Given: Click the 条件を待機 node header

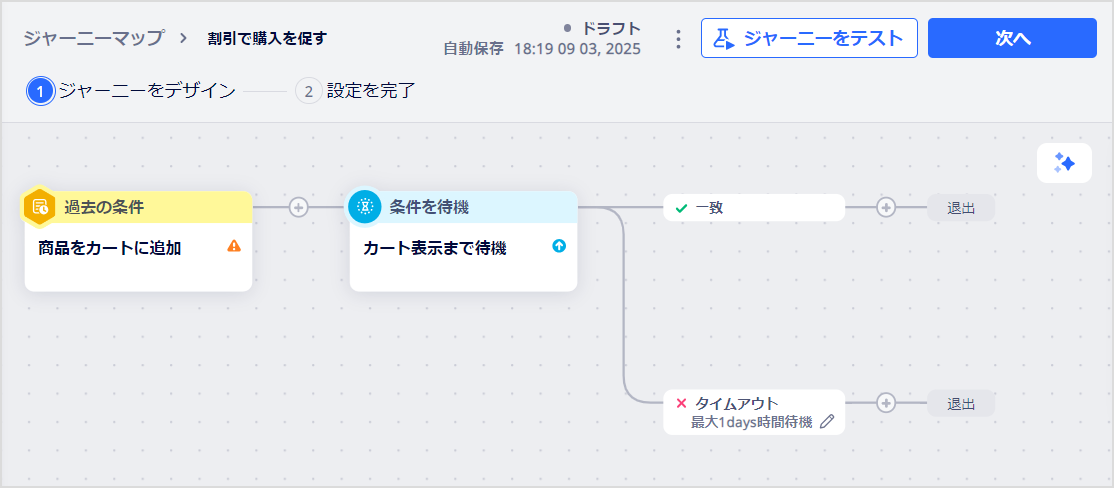Looking at the screenshot, I should (x=463, y=207).
